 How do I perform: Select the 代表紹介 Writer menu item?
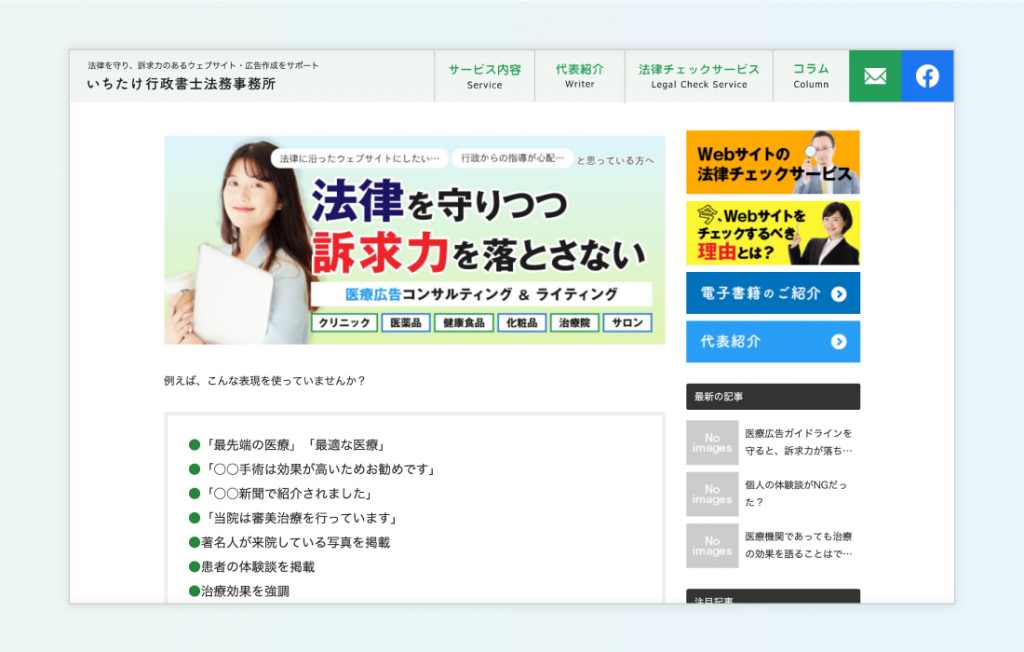(579, 76)
